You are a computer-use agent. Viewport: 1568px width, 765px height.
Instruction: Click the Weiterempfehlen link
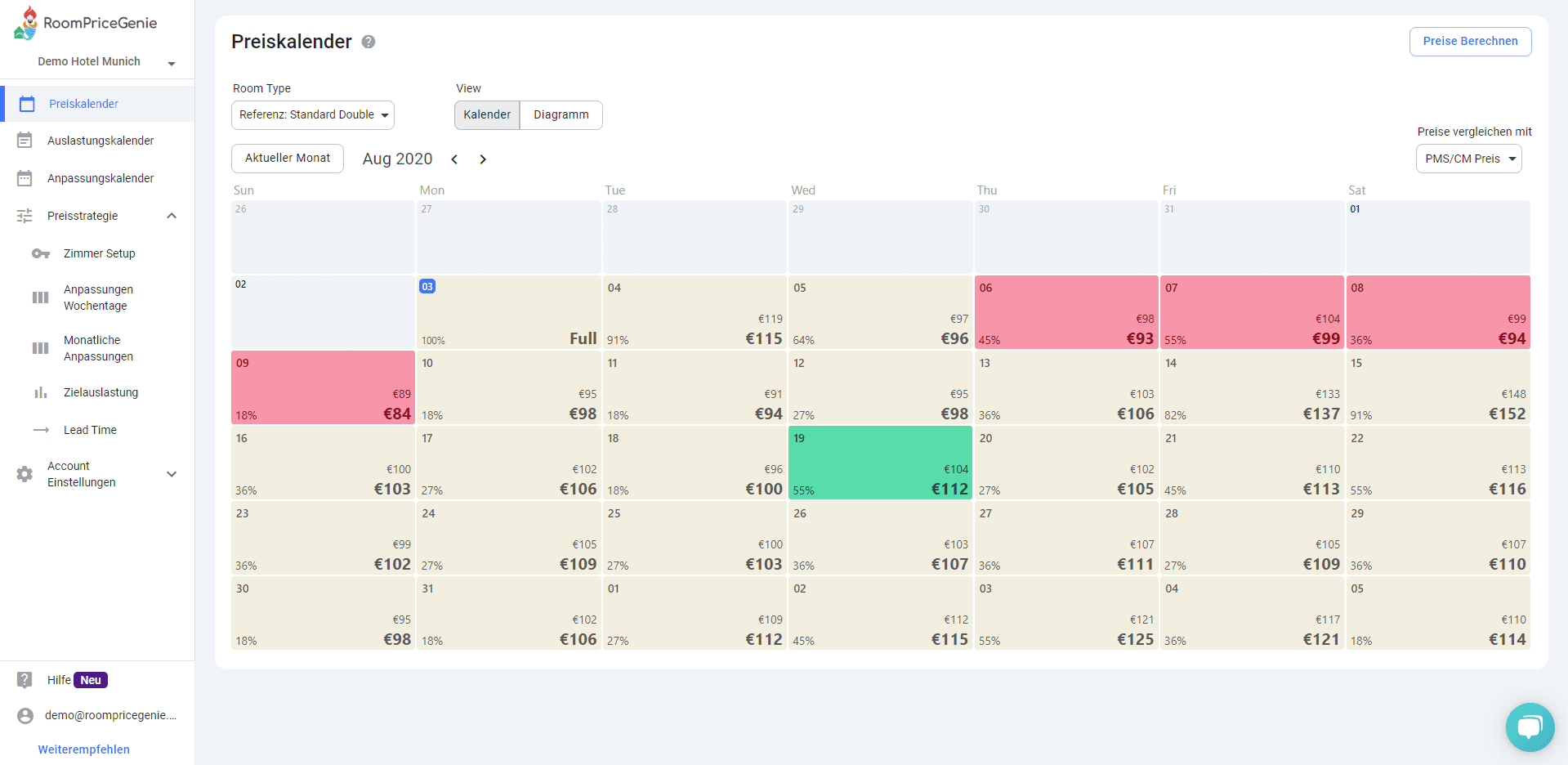(84, 749)
